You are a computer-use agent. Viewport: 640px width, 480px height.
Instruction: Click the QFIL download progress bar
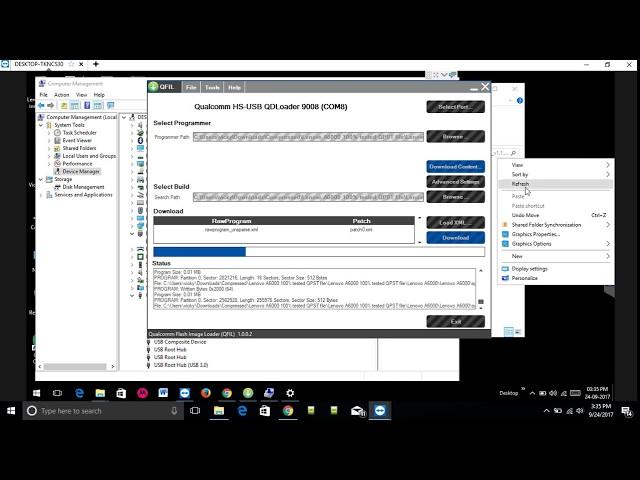pyautogui.click(x=319, y=251)
